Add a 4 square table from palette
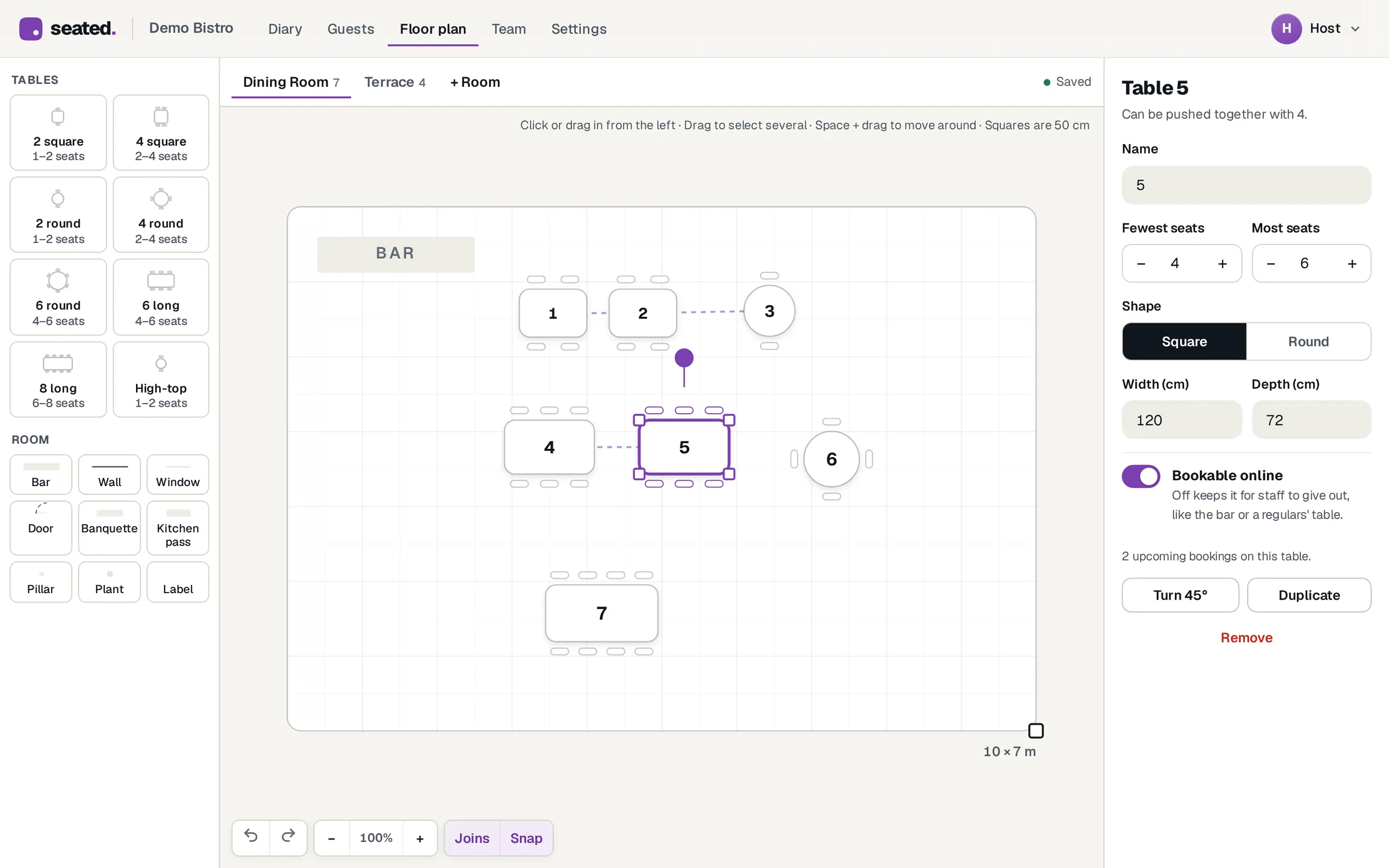This screenshot has height=868, width=1389. click(161, 133)
